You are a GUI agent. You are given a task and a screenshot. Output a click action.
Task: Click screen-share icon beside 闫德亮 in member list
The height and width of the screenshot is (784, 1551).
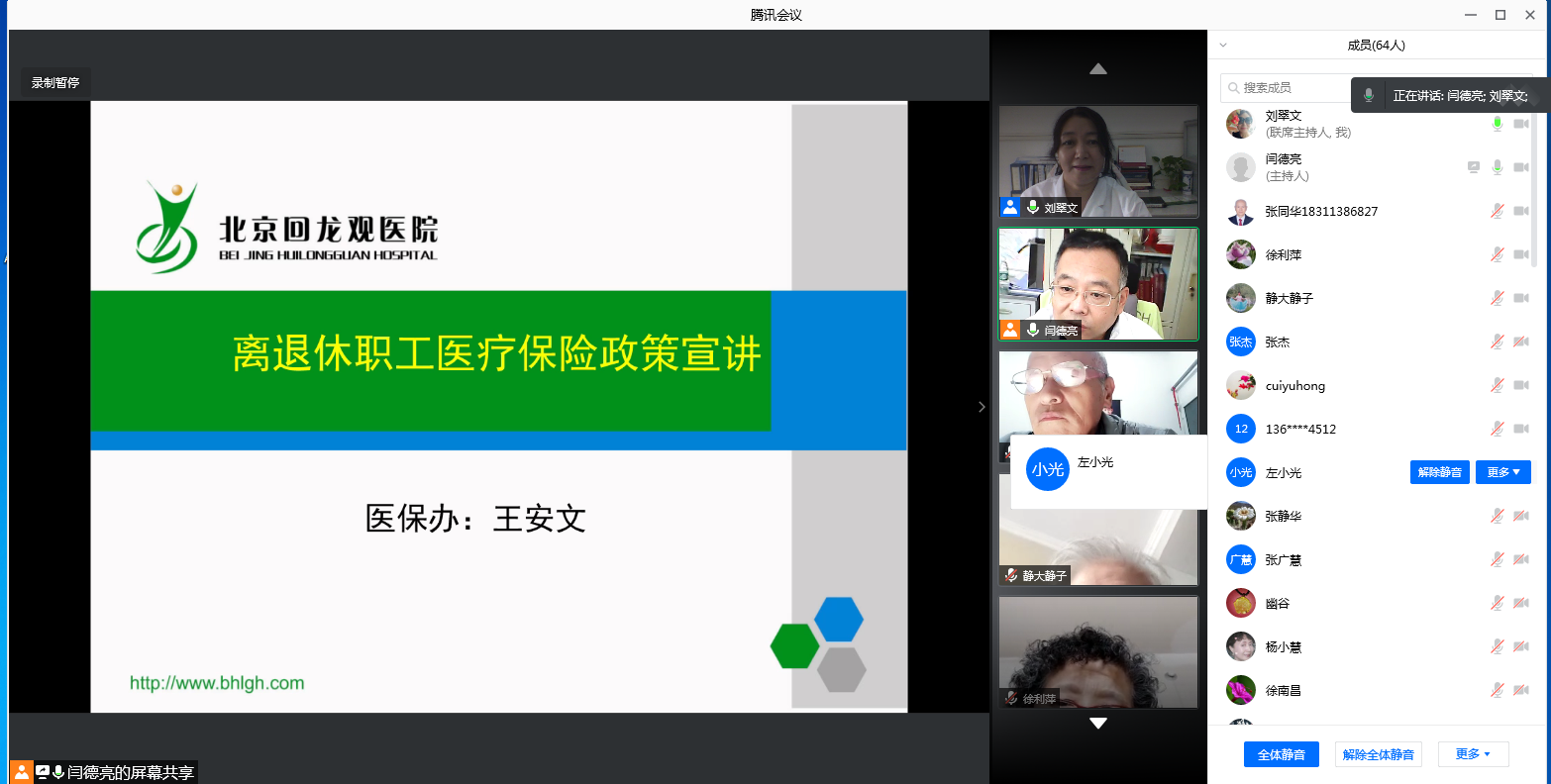1474,167
